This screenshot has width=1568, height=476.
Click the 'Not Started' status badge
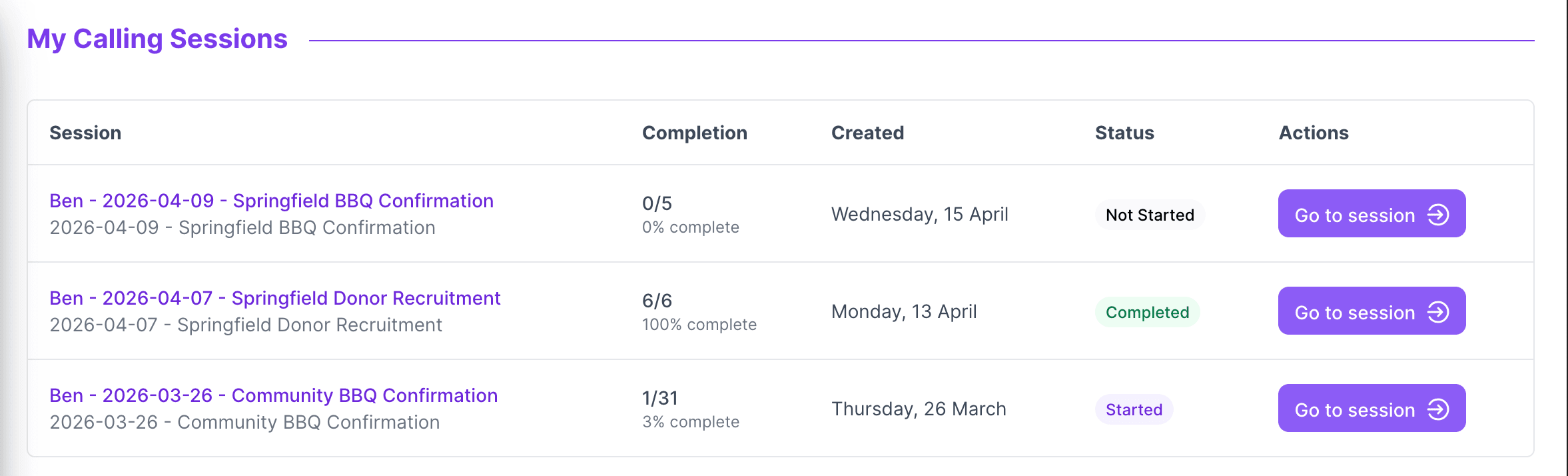pos(1150,215)
